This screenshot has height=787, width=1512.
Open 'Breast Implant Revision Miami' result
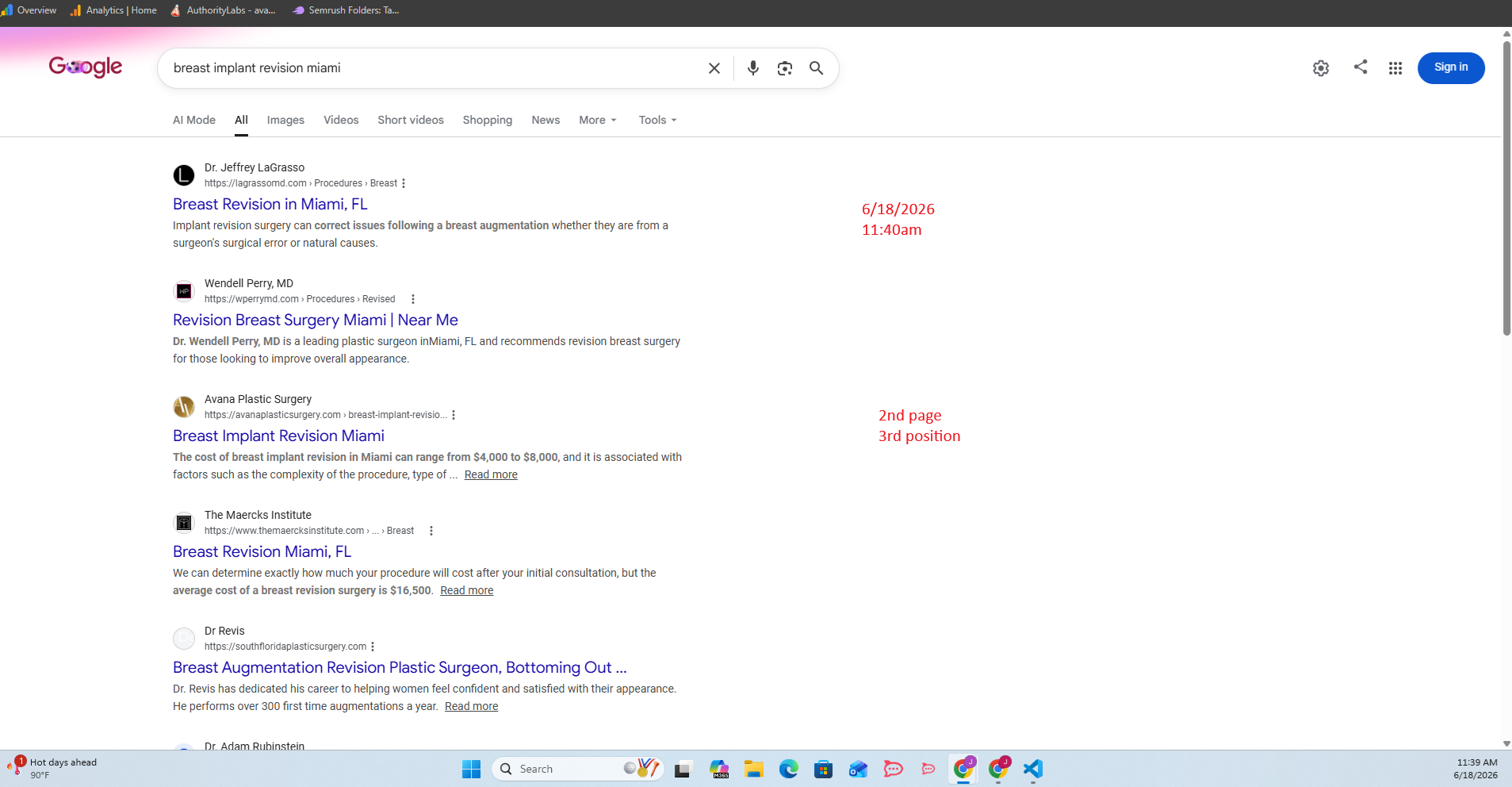coord(278,436)
